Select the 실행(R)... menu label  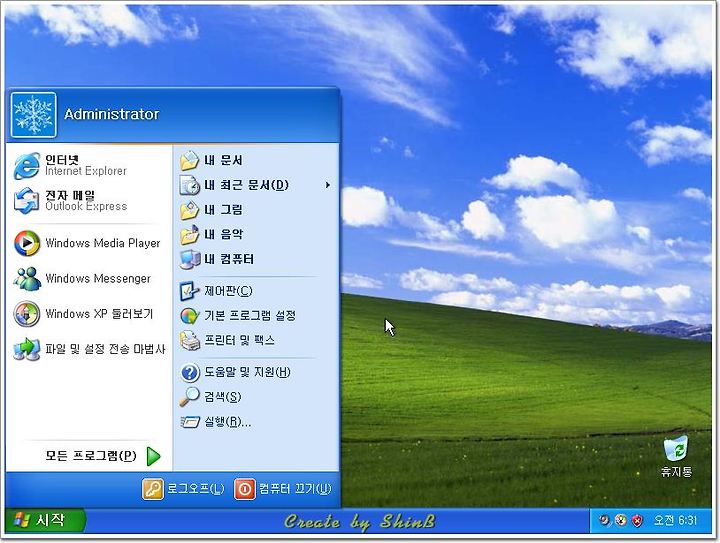228,421
